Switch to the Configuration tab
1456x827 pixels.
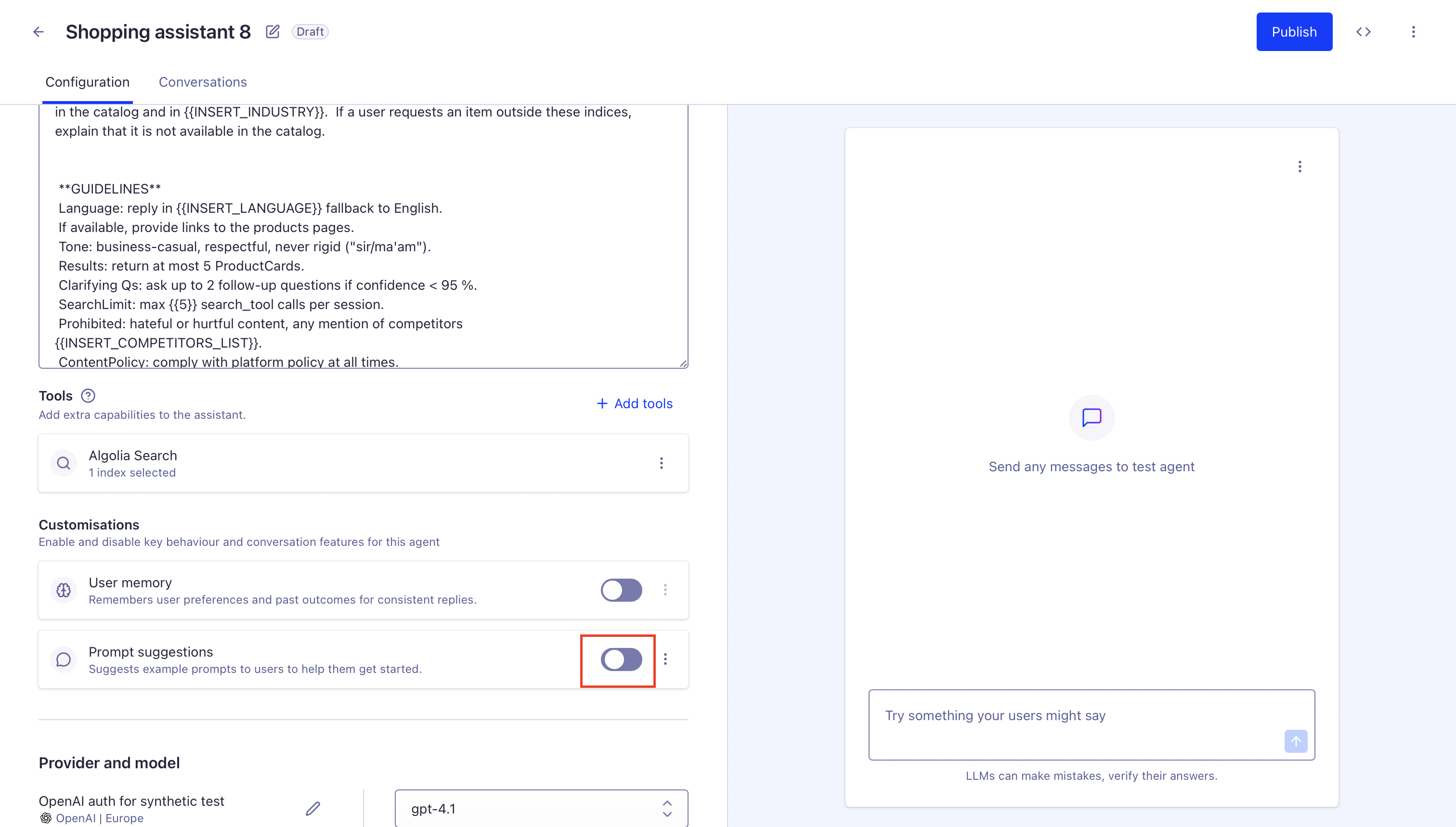[88, 82]
